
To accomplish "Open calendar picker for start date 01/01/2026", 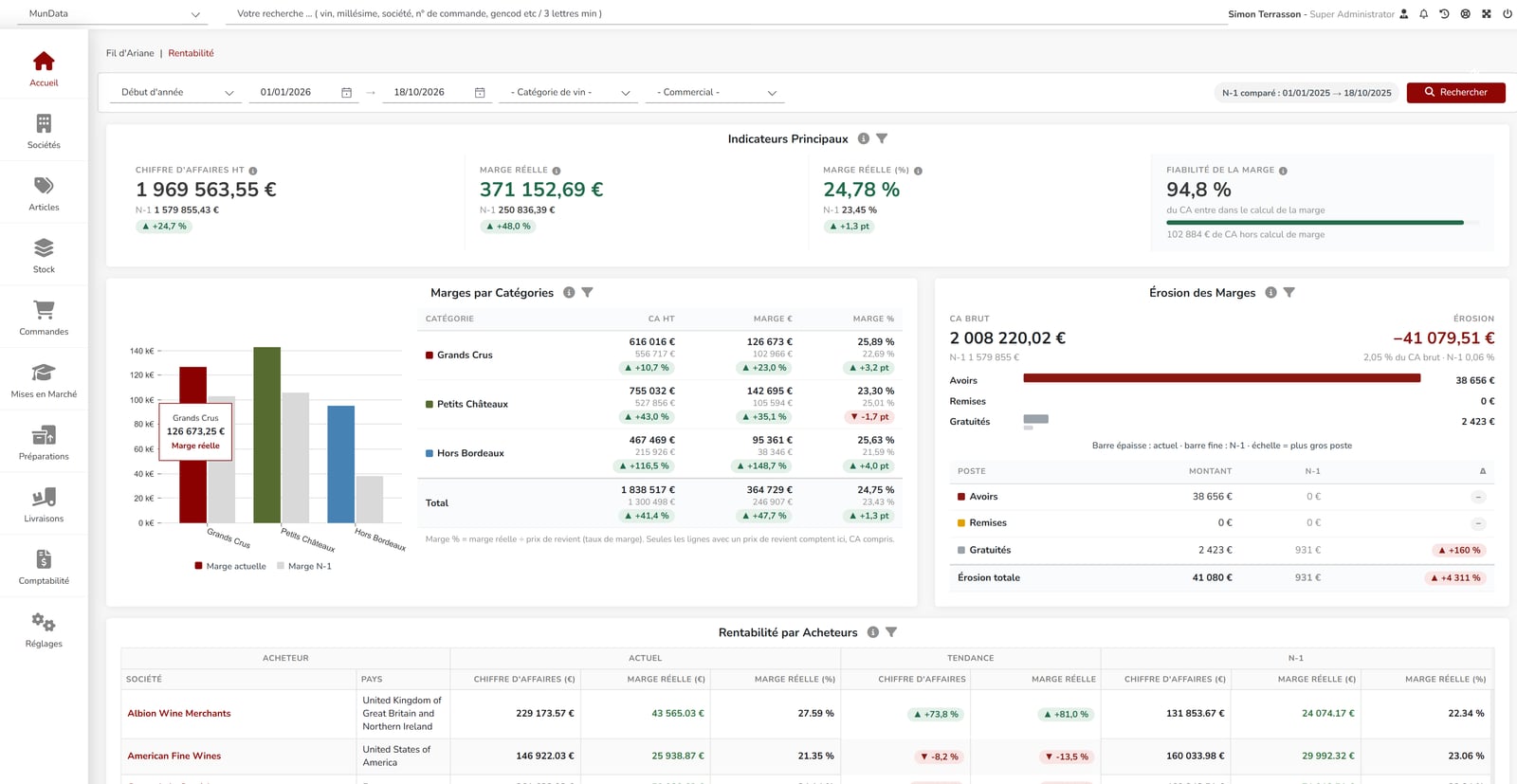I will [347, 93].
